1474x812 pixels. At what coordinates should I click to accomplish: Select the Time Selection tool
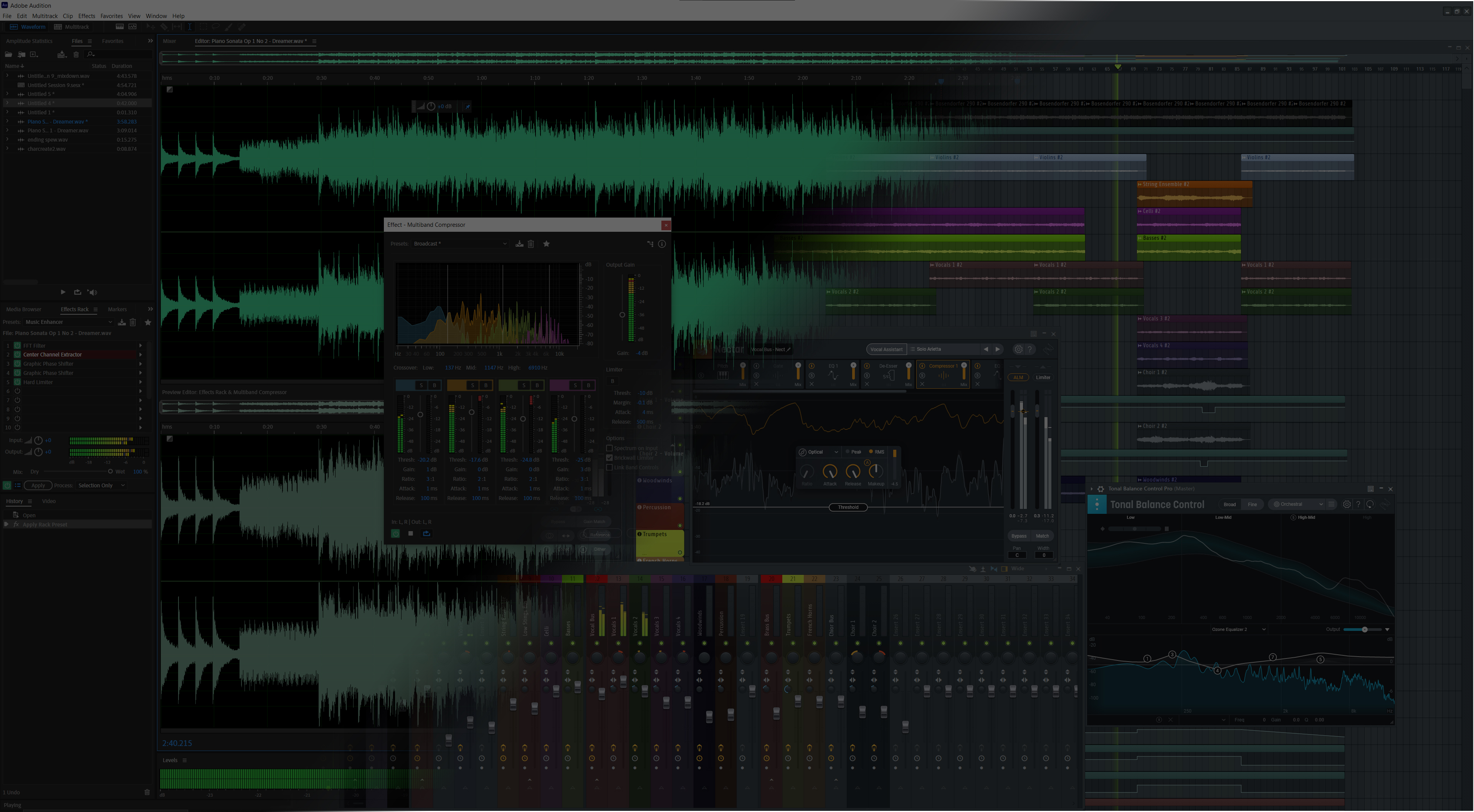(x=189, y=27)
